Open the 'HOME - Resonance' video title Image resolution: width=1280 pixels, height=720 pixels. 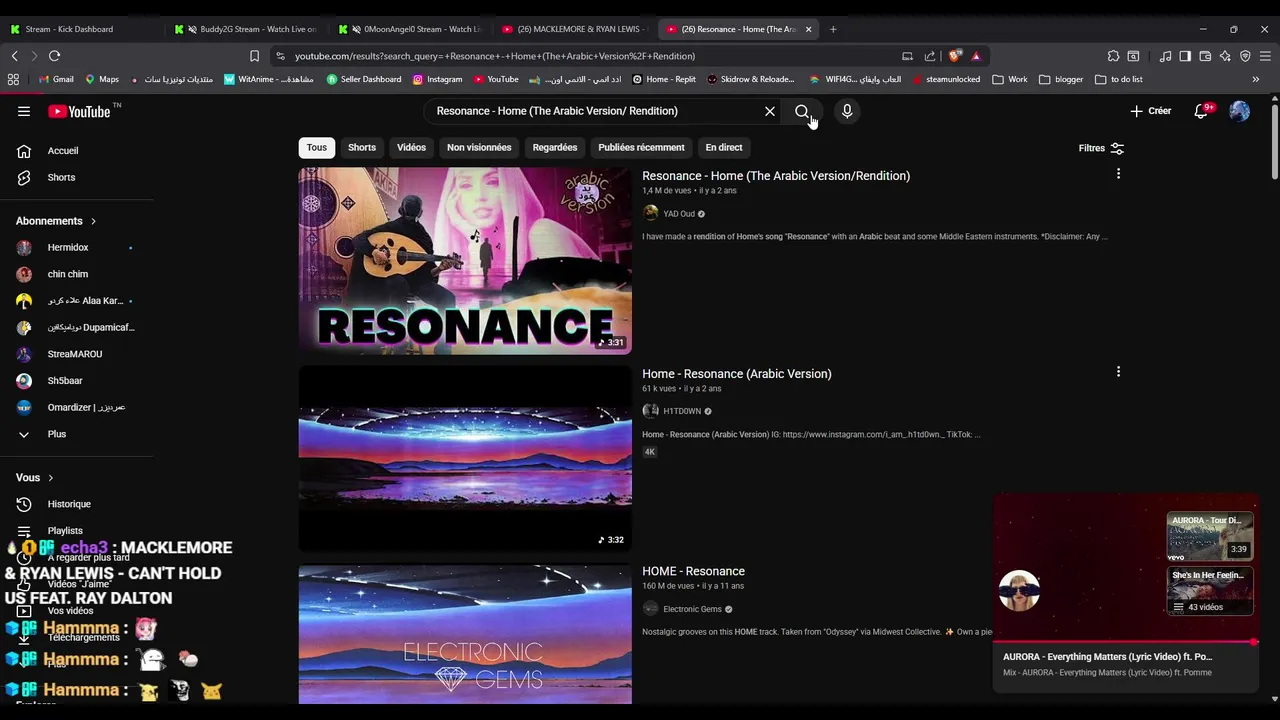click(x=693, y=571)
